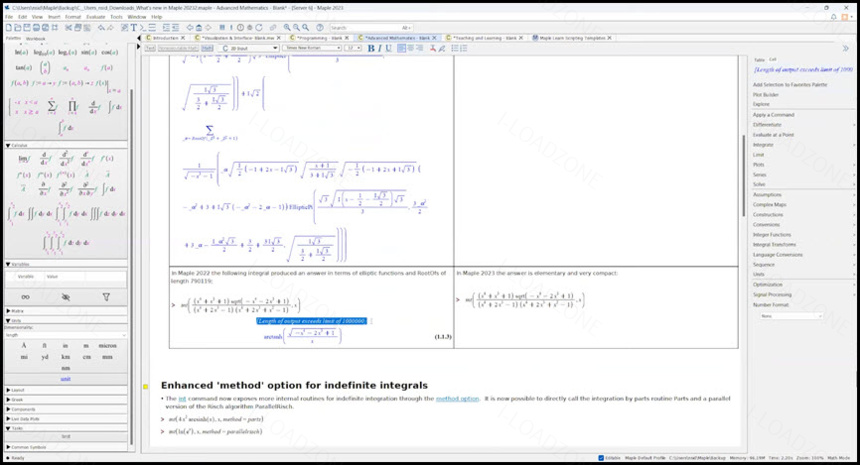
Task: Close the Visualization & Interface tab
Action: tap(279, 38)
